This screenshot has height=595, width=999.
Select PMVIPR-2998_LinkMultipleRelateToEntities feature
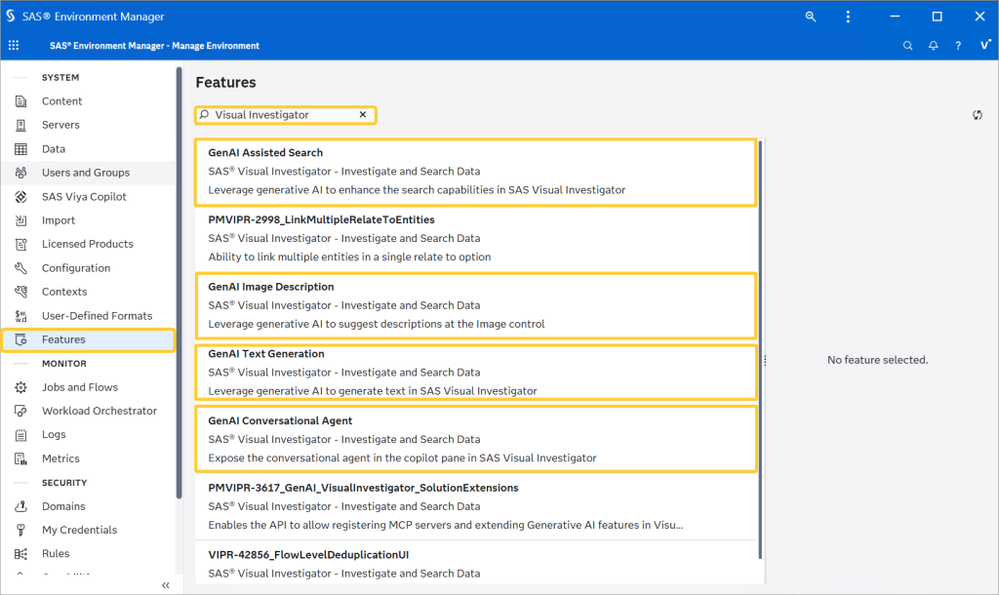[x=476, y=239]
